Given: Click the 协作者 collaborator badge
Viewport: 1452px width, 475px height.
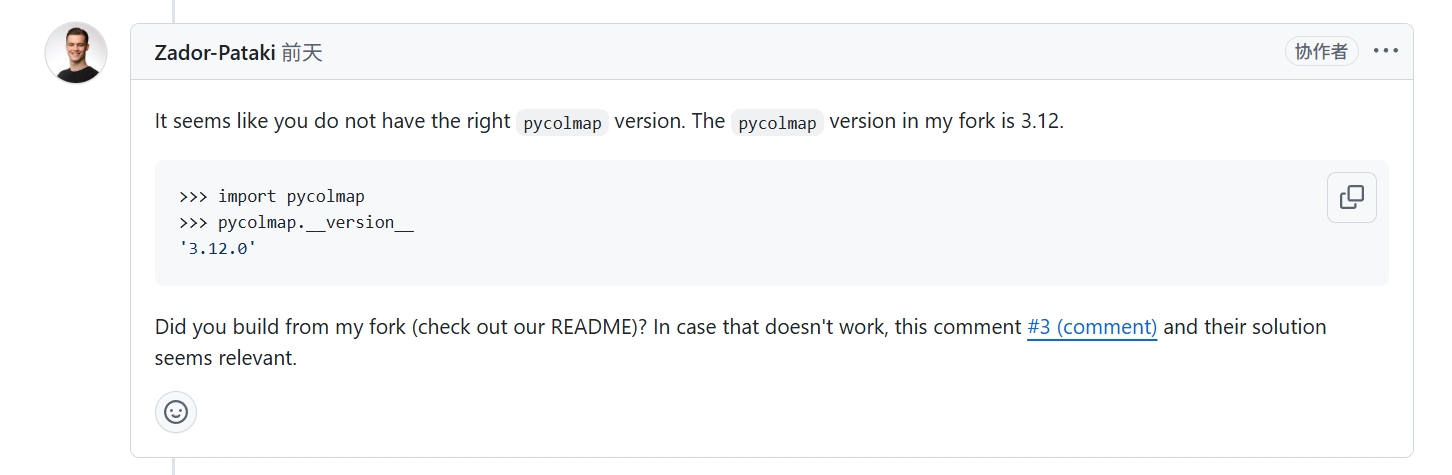Looking at the screenshot, I should coord(1321,52).
